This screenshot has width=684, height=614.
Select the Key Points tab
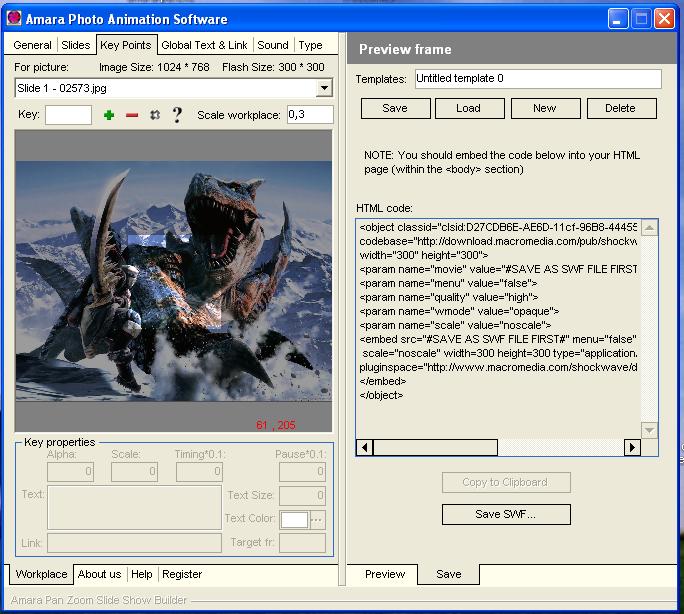point(126,45)
